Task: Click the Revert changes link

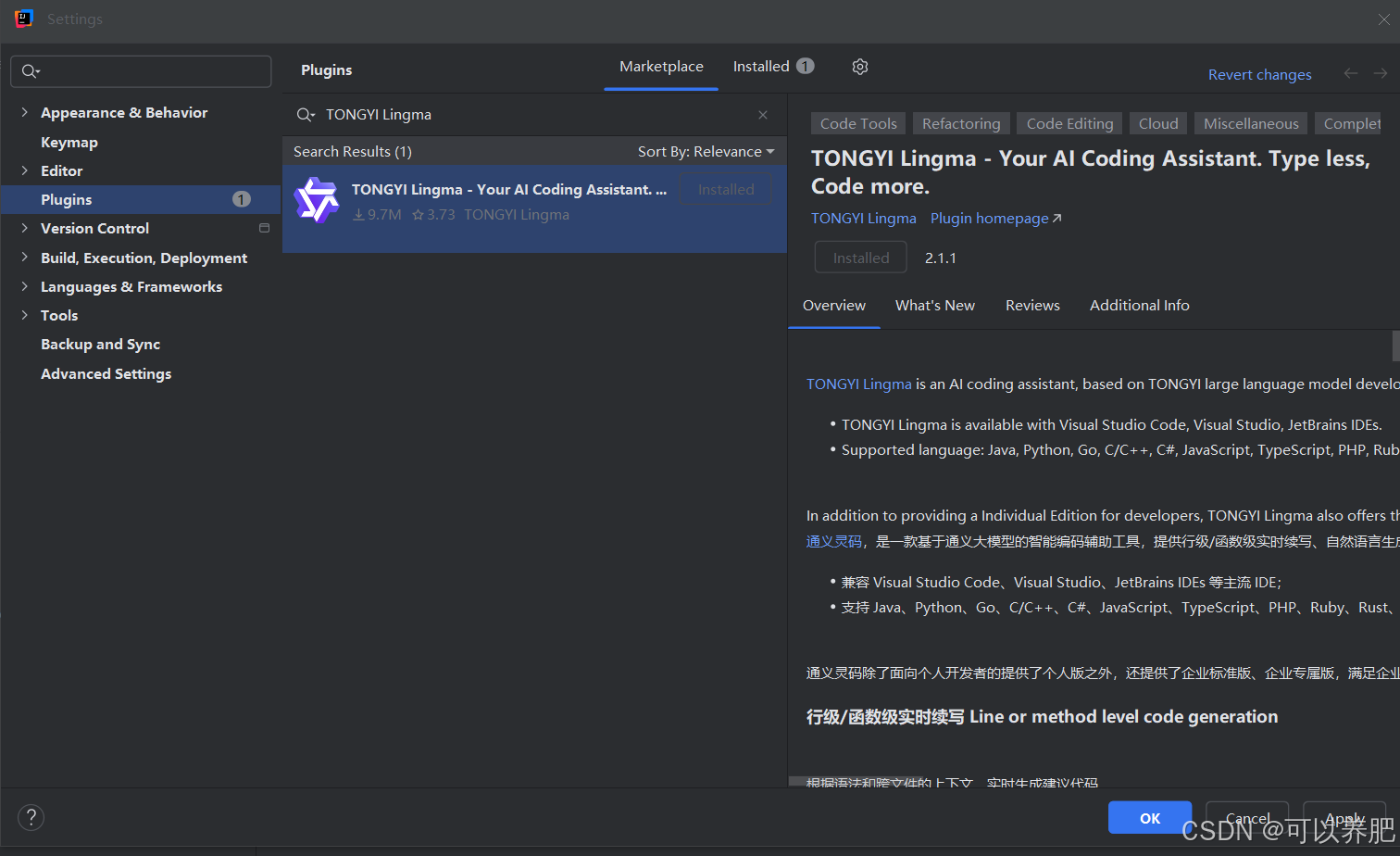Action: [x=1260, y=74]
